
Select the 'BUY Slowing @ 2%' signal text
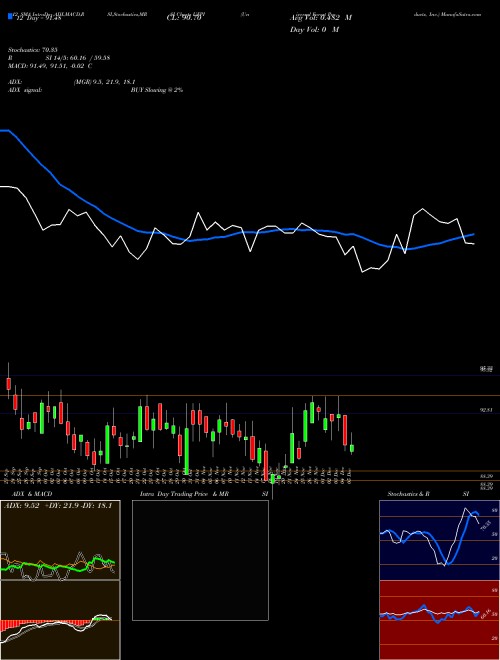tap(157, 90)
